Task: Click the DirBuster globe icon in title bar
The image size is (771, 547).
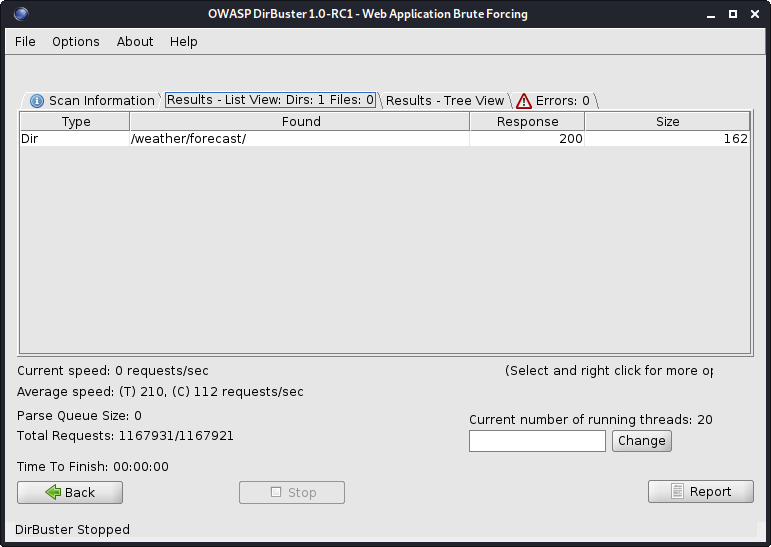Action: tap(21, 14)
